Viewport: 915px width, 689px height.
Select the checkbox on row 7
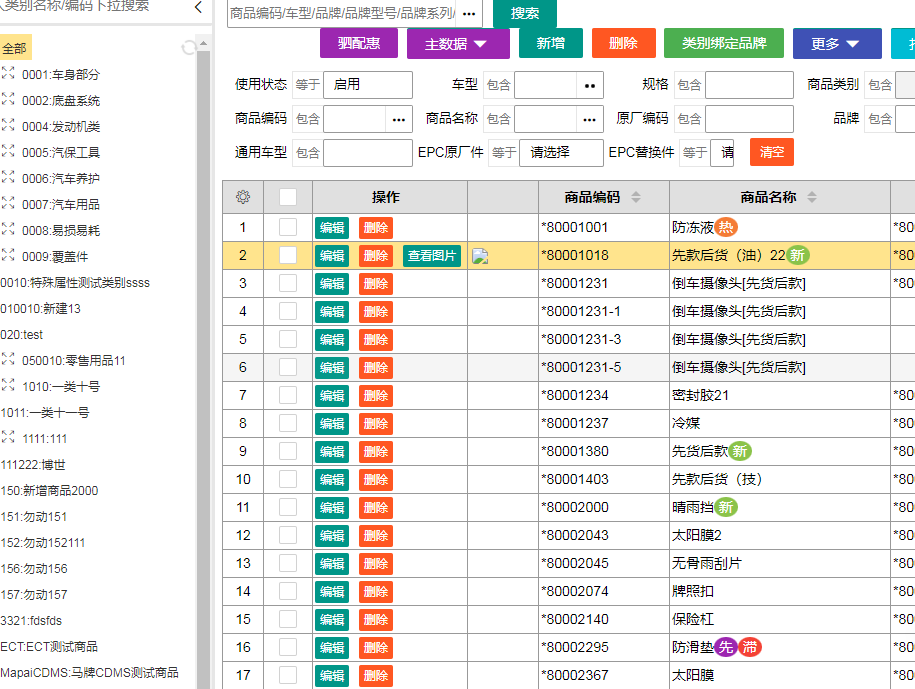pos(288,395)
